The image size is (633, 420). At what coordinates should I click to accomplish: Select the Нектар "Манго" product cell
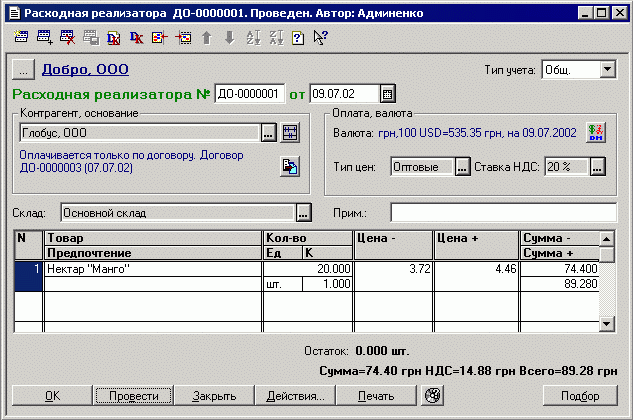coord(153,269)
